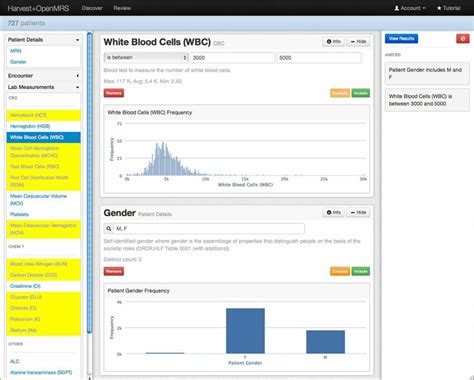
Task: Select the 'Patient Gender includes M and F' filter
Action: tap(427, 73)
